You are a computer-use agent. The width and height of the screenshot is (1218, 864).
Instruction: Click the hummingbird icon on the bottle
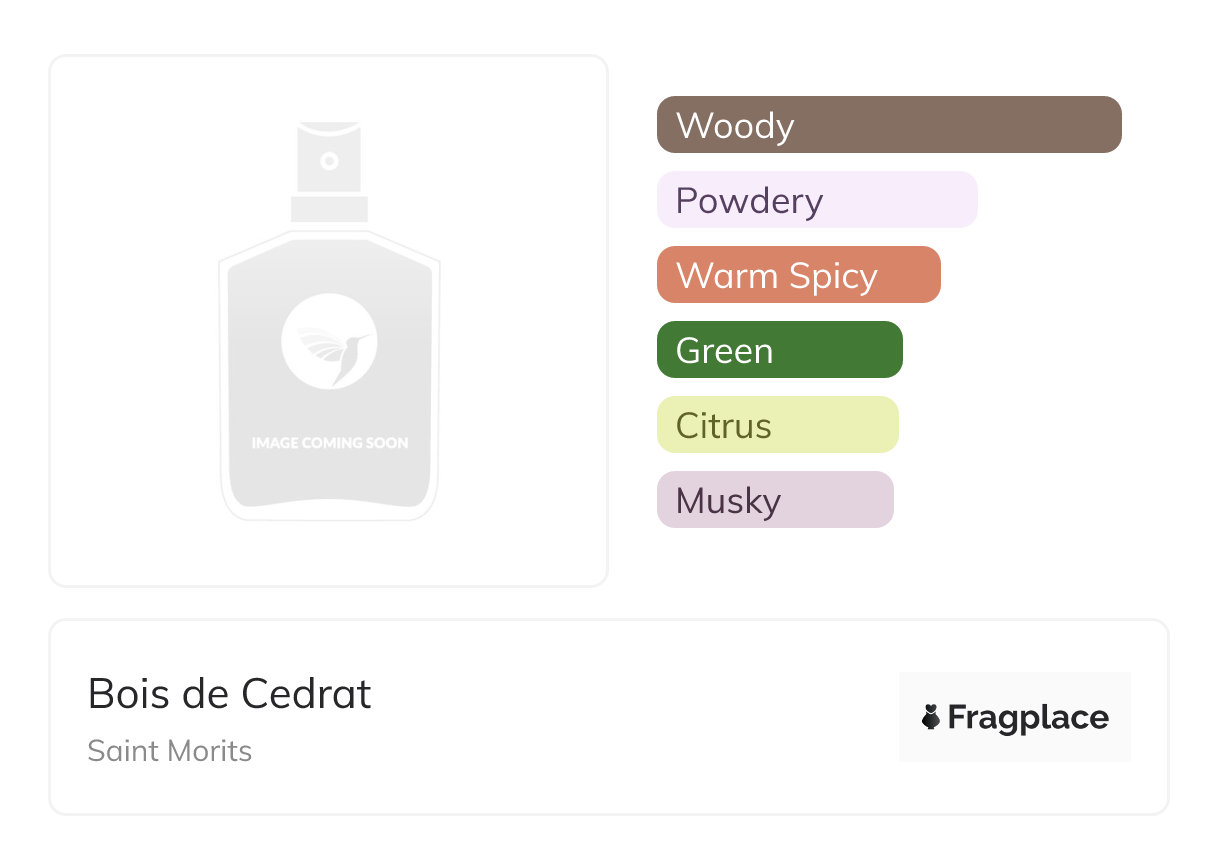coord(329,341)
